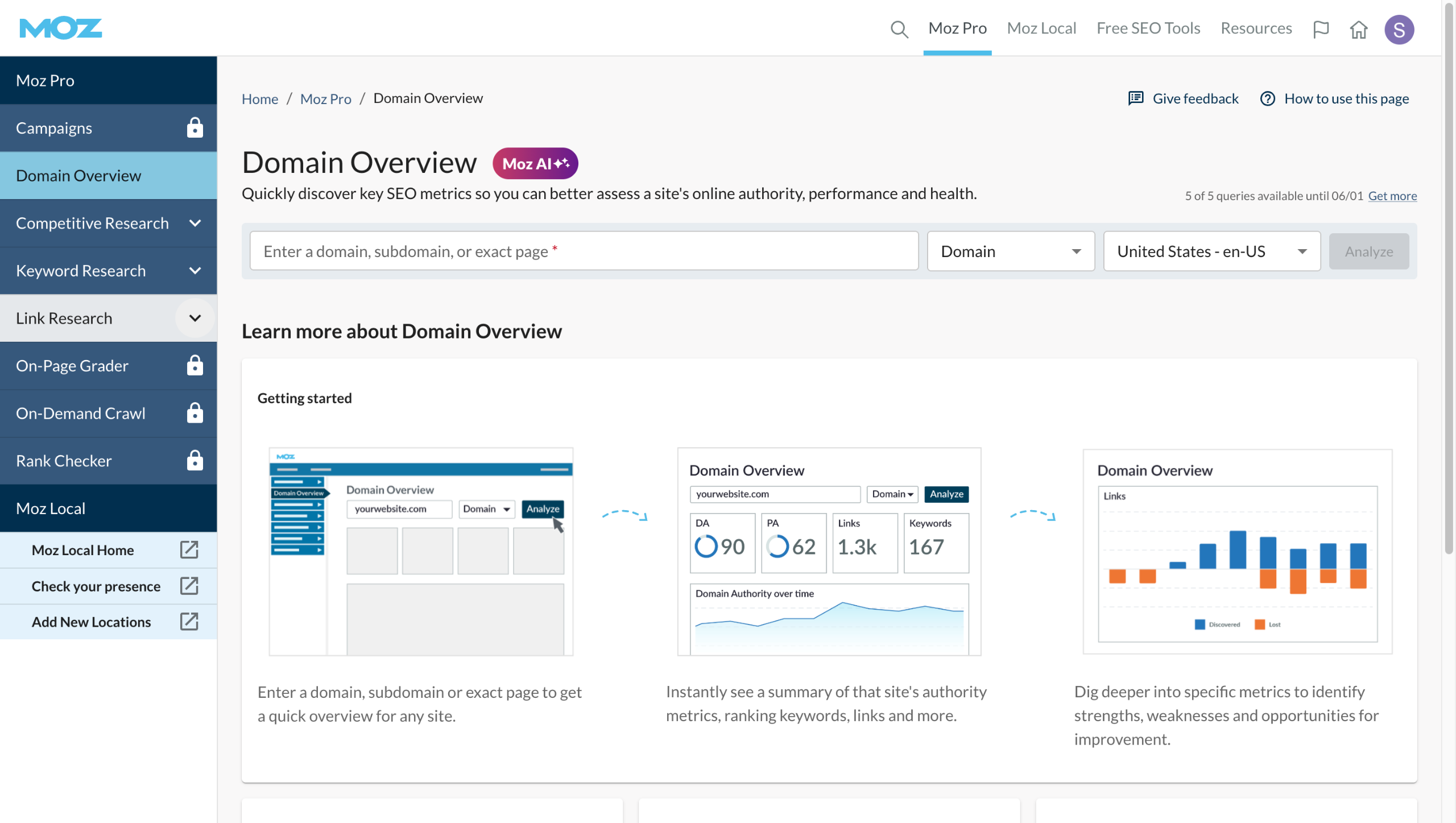Screen dimensions: 1456x823
Task: Click Give feedback link text
Action: (1195, 98)
